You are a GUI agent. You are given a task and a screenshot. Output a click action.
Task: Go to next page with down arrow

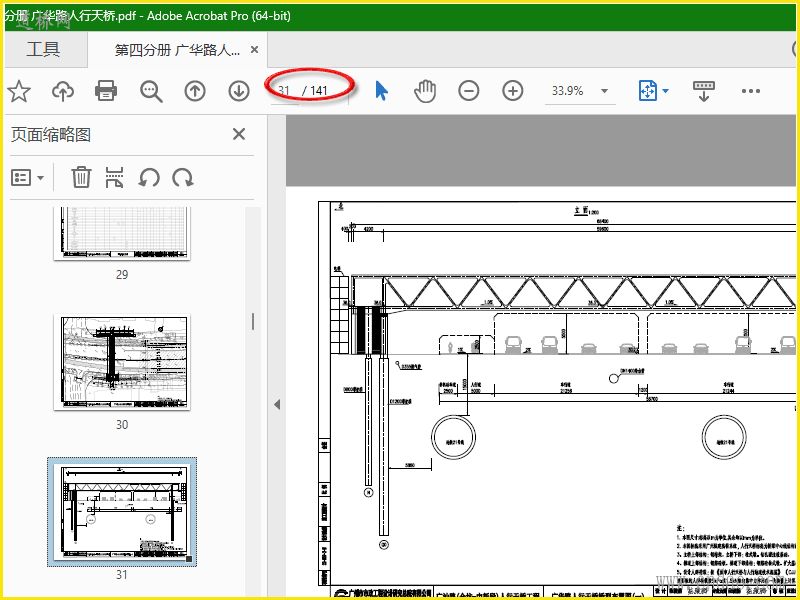pyautogui.click(x=239, y=91)
